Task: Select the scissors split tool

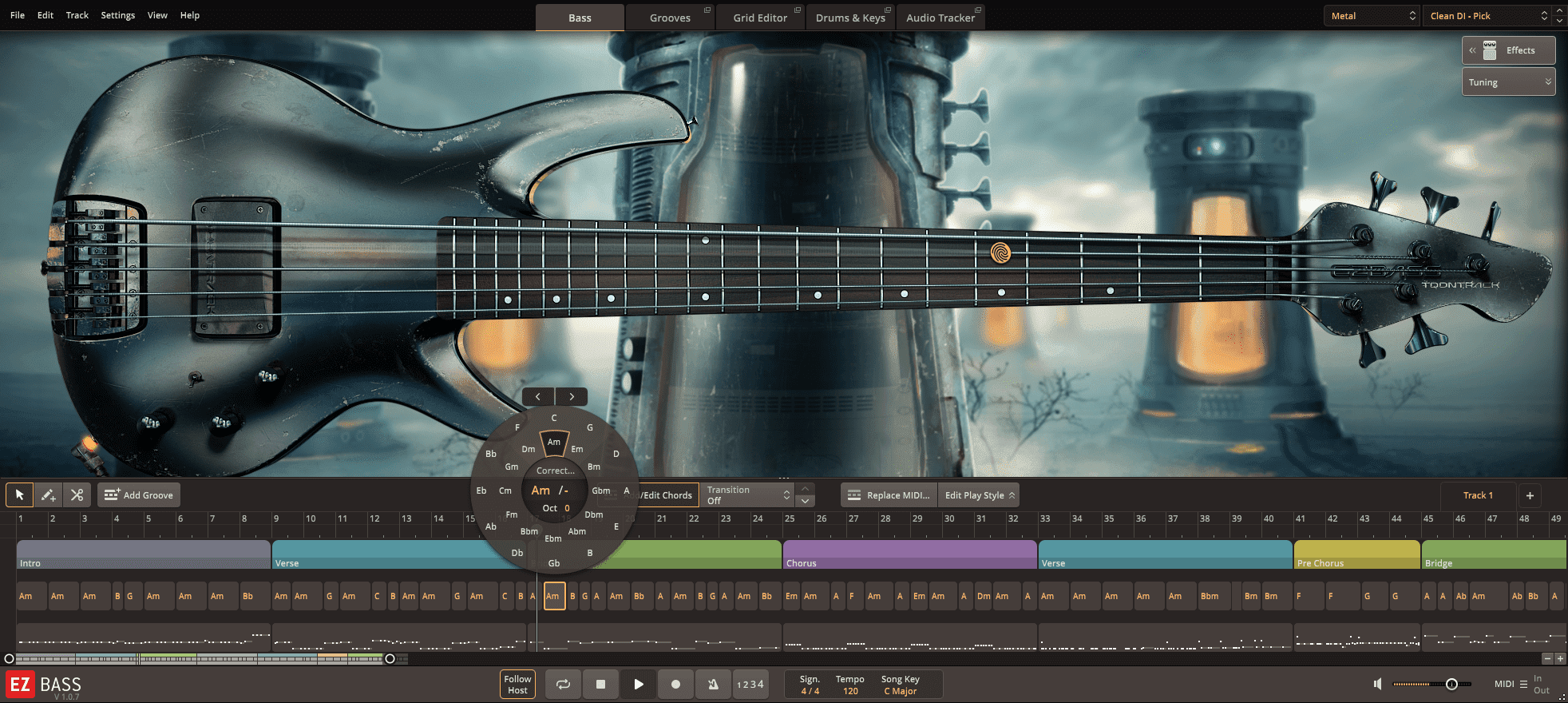Action: click(x=77, y=495)
